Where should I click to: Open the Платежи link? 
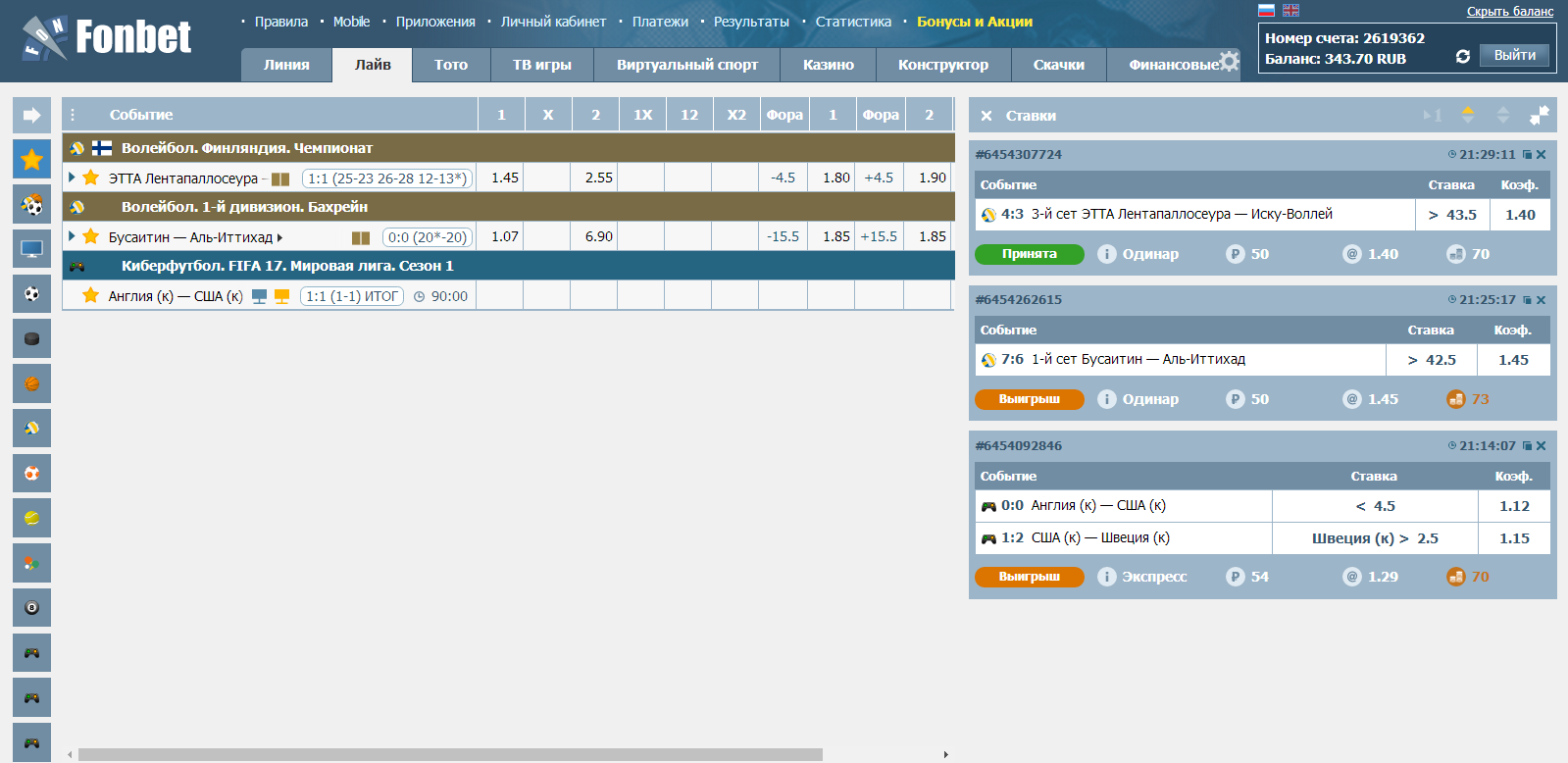(x=660, y=22)
